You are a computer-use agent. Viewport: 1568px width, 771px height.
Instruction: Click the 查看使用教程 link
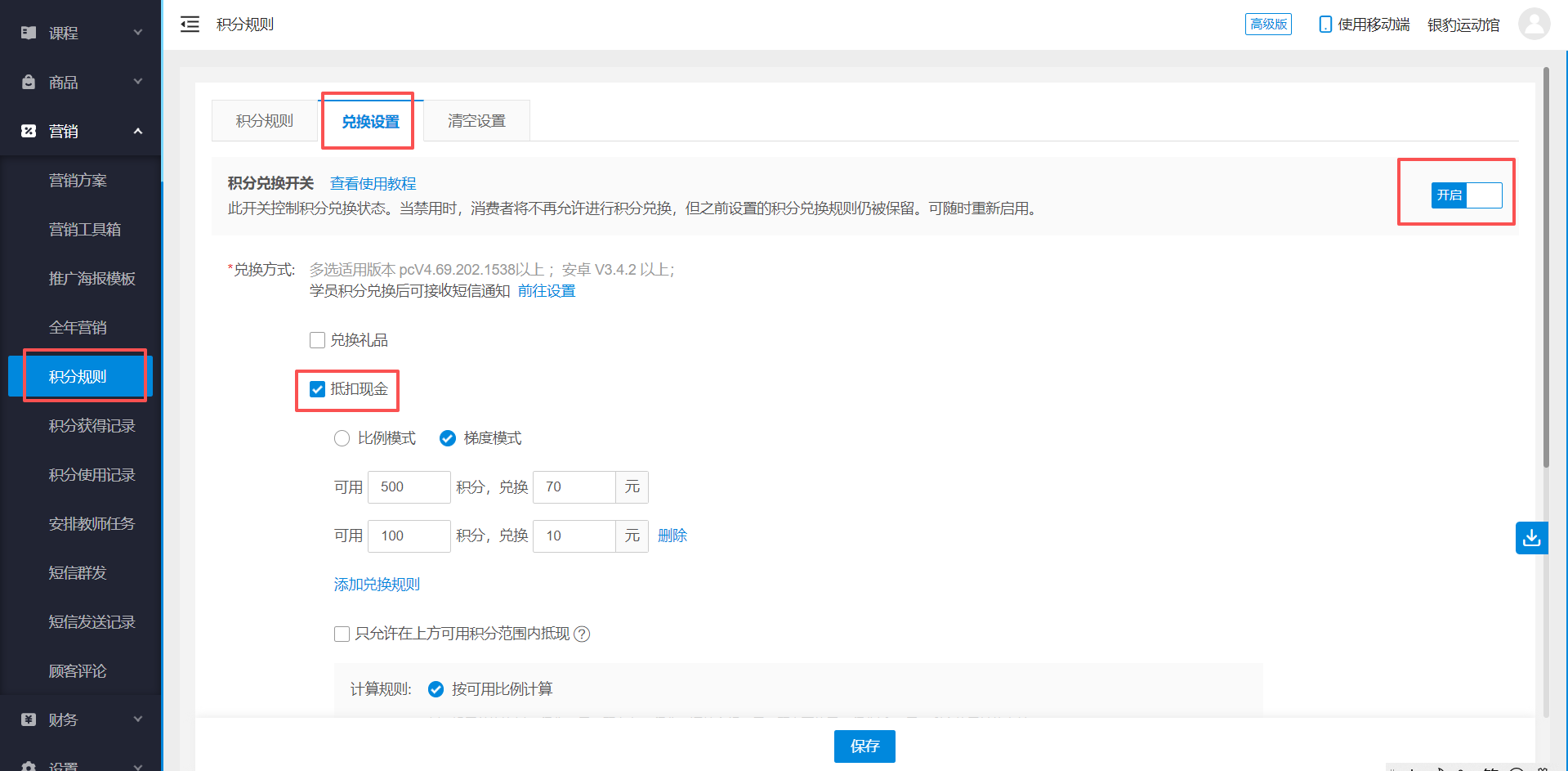tap(373, 183)
